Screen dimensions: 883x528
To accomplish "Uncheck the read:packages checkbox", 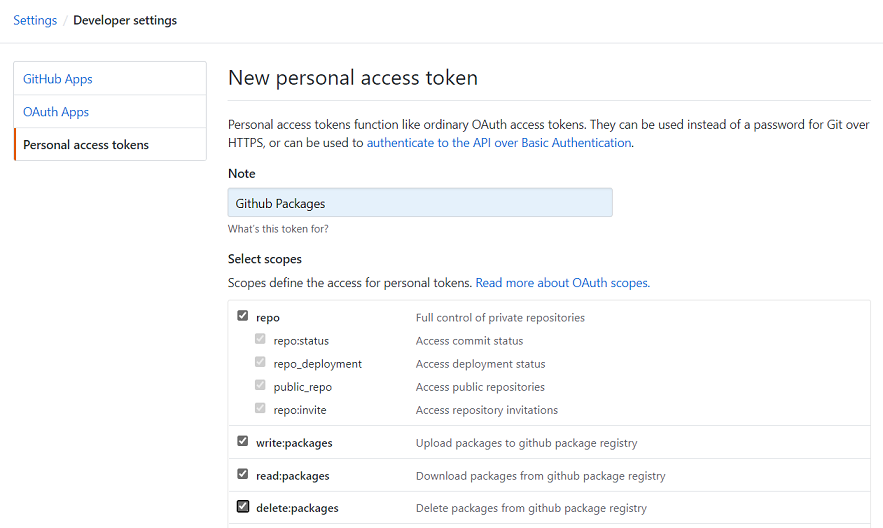I will point(242,474).
